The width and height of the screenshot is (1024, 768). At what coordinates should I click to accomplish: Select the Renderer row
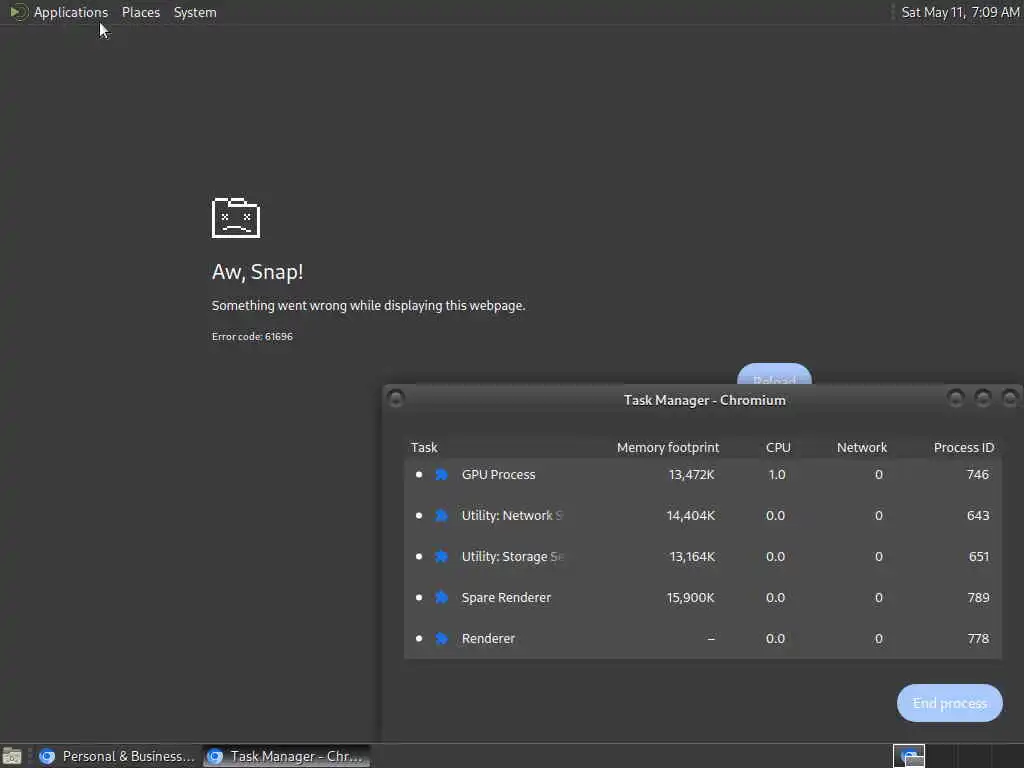[x=703, y=639]
